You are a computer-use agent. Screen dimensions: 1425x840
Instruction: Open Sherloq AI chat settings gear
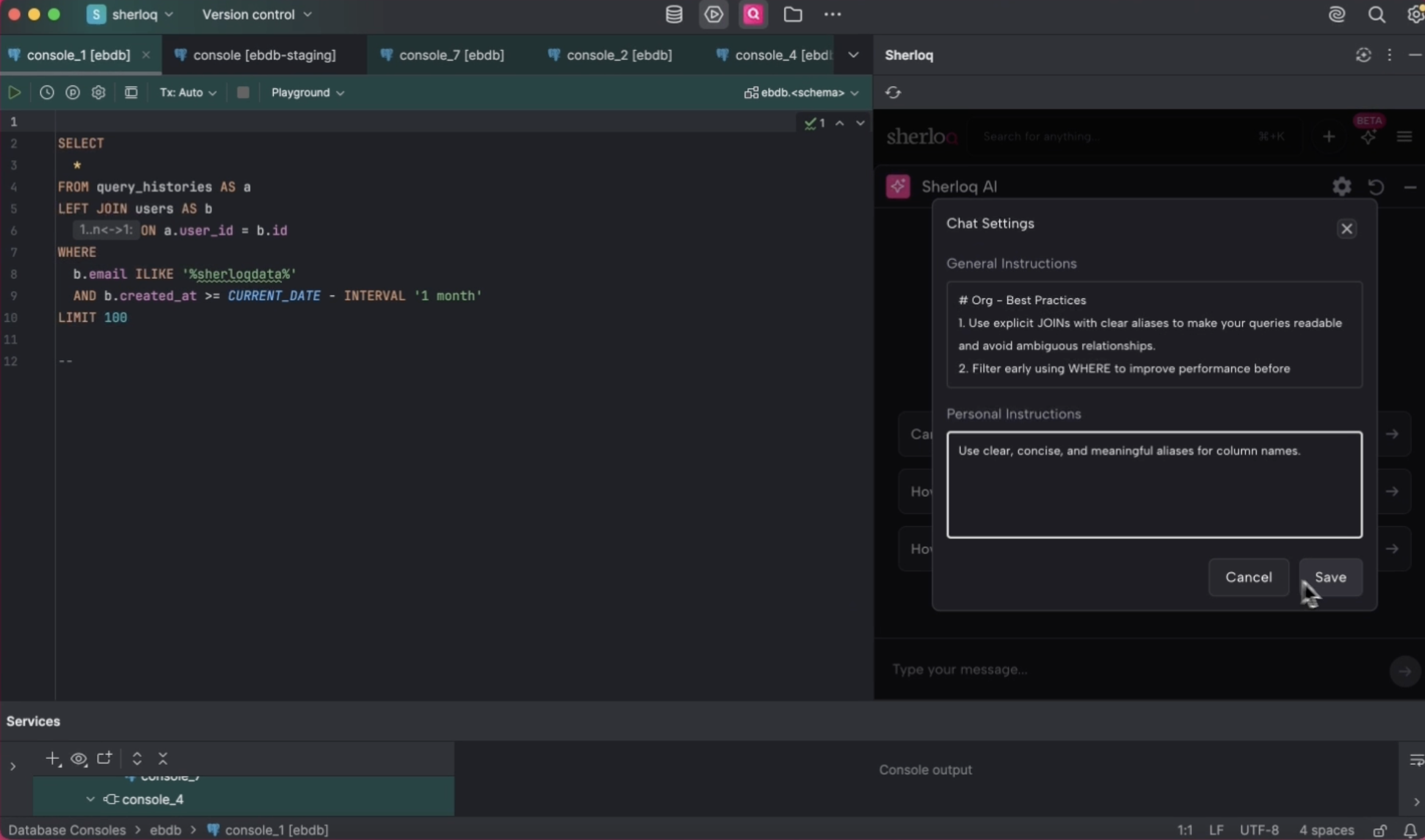pyautogui.click(x=1342, y=186)
